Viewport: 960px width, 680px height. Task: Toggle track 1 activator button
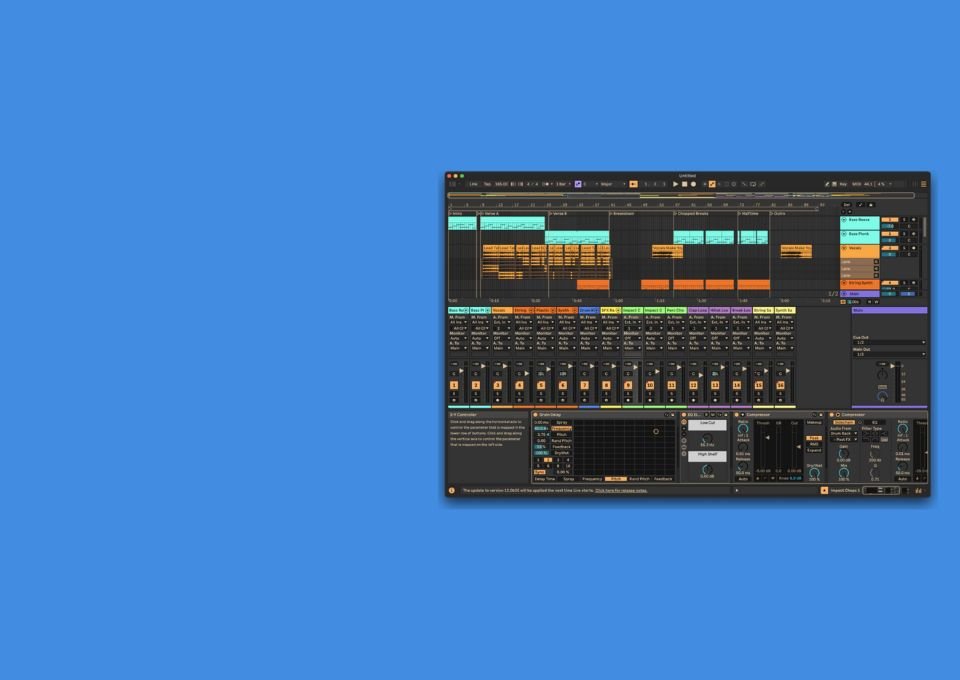(454, 385)
